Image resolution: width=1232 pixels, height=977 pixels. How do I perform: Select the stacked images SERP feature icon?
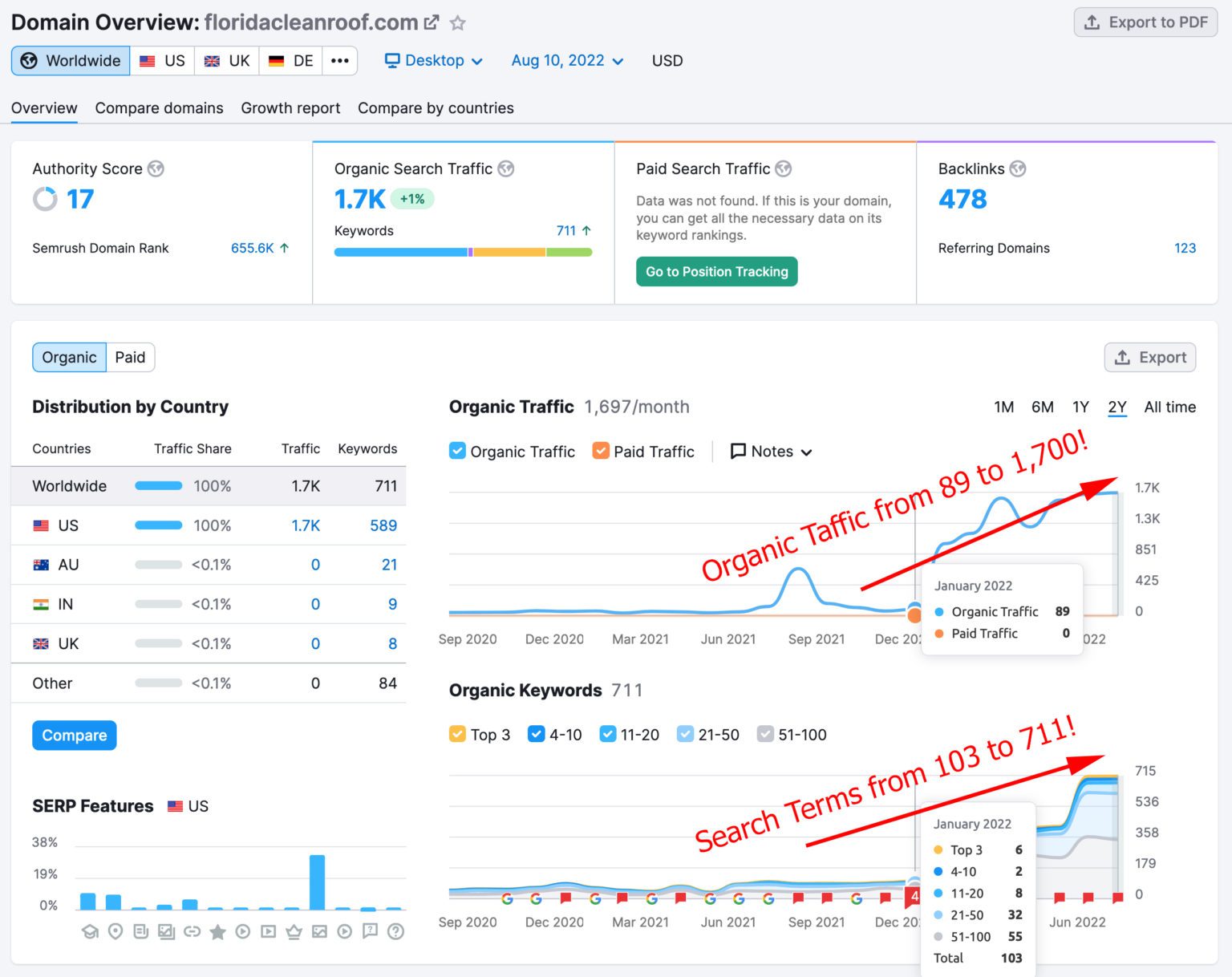click(167, 931)
